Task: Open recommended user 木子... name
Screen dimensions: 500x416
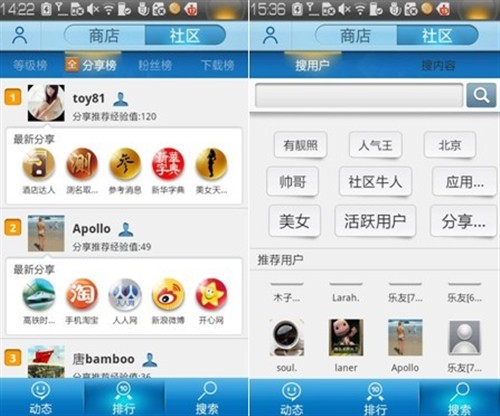Action: click(287, 297)
